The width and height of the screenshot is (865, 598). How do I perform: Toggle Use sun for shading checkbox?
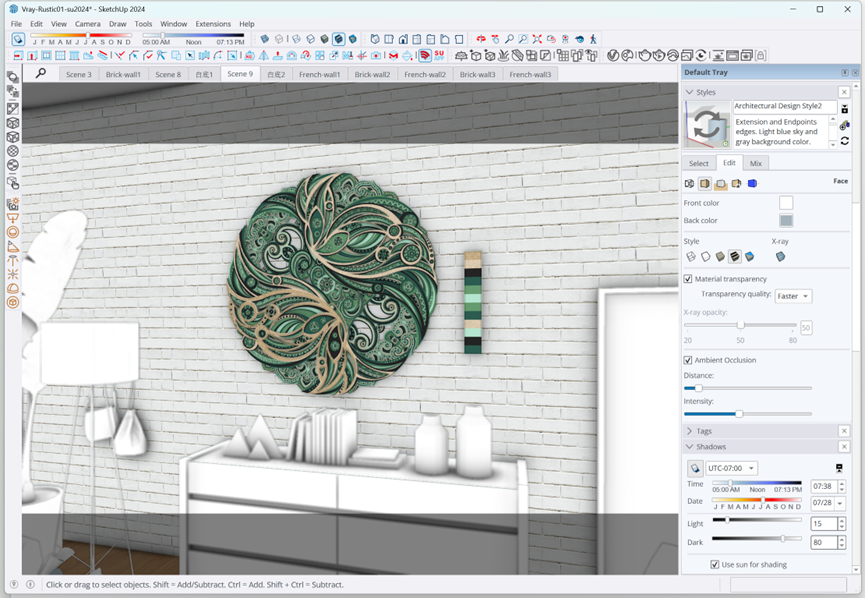pyautogui.click(x=715, y=565)
